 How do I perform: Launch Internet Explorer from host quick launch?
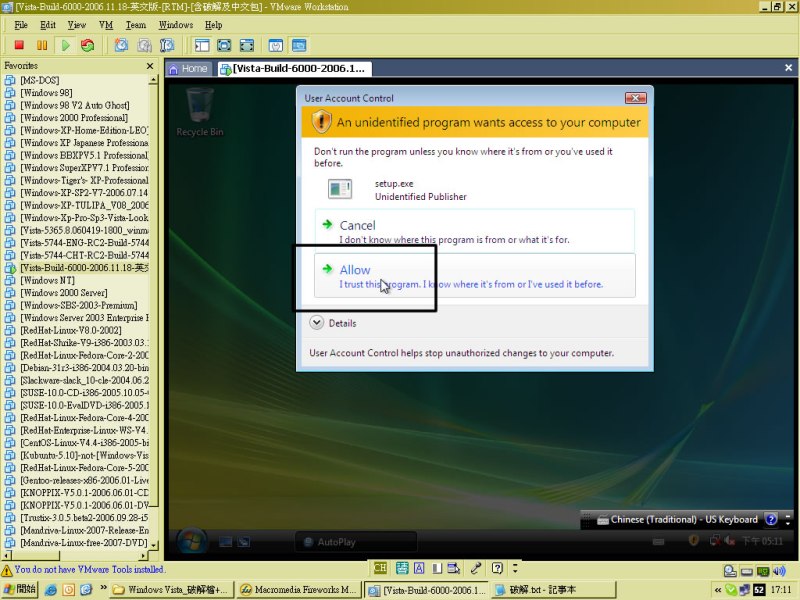tap(51, 590)
